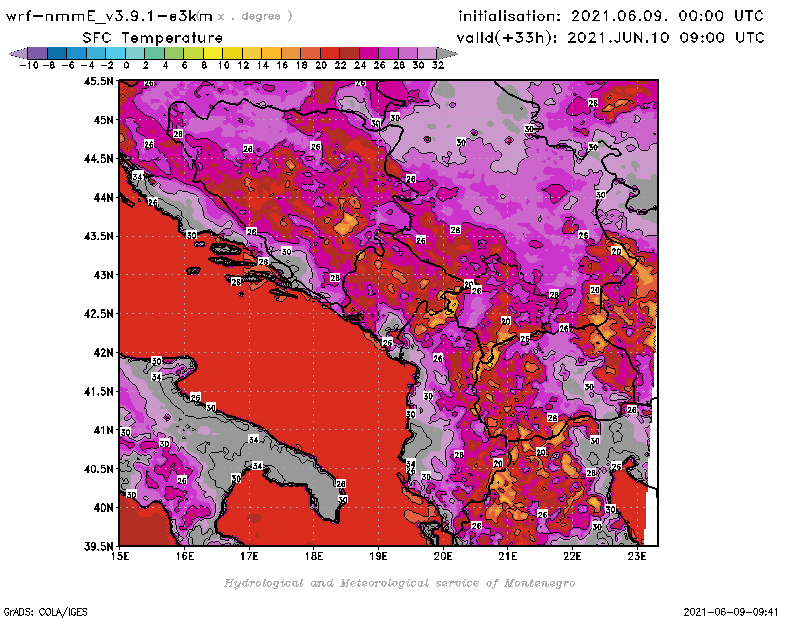Click the '44.5N' latitude label
800x618 pixels.
pos(98,158)
